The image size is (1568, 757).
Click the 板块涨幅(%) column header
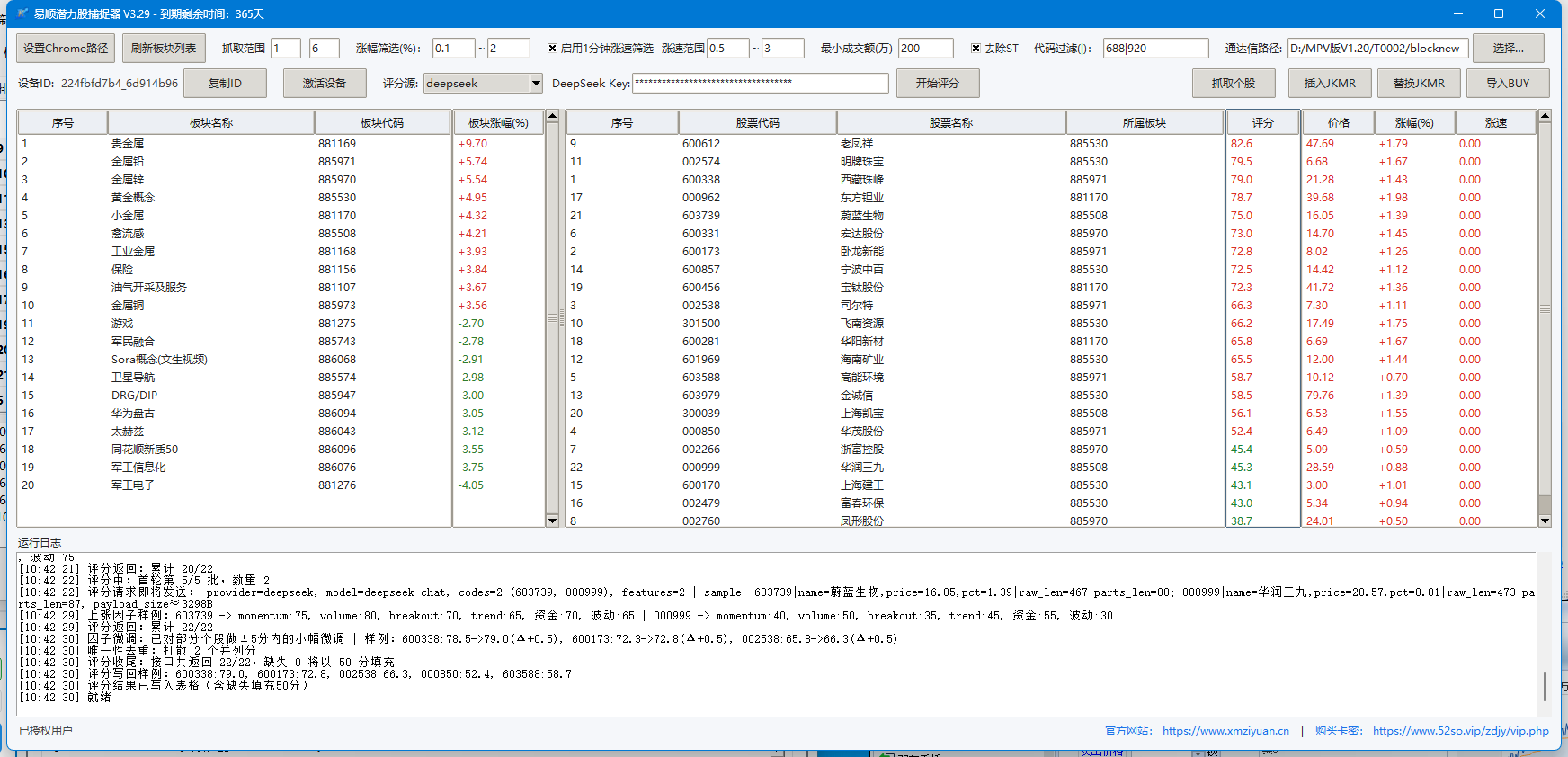click(498, 122)
